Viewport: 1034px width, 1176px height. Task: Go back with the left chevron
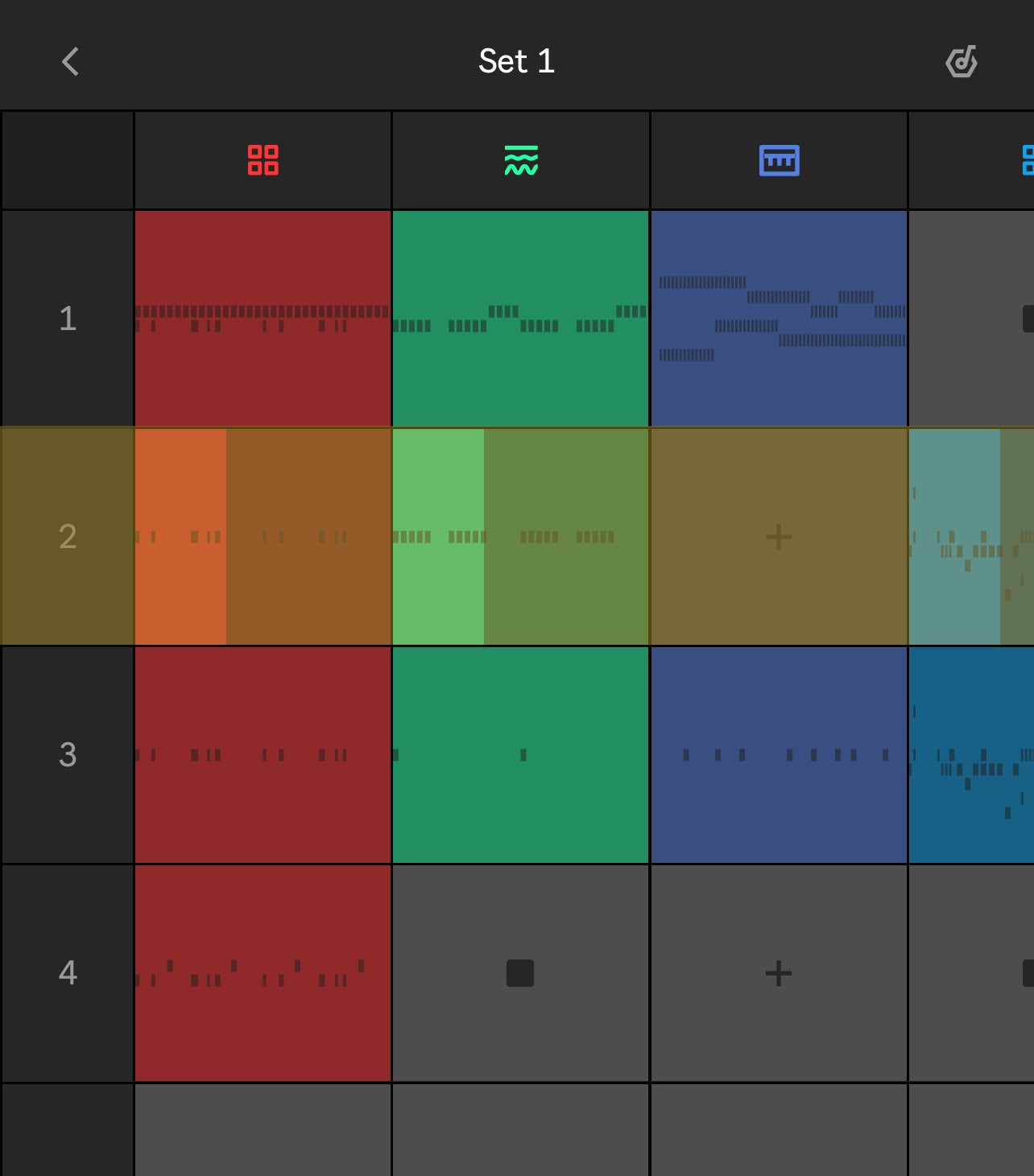70,61
